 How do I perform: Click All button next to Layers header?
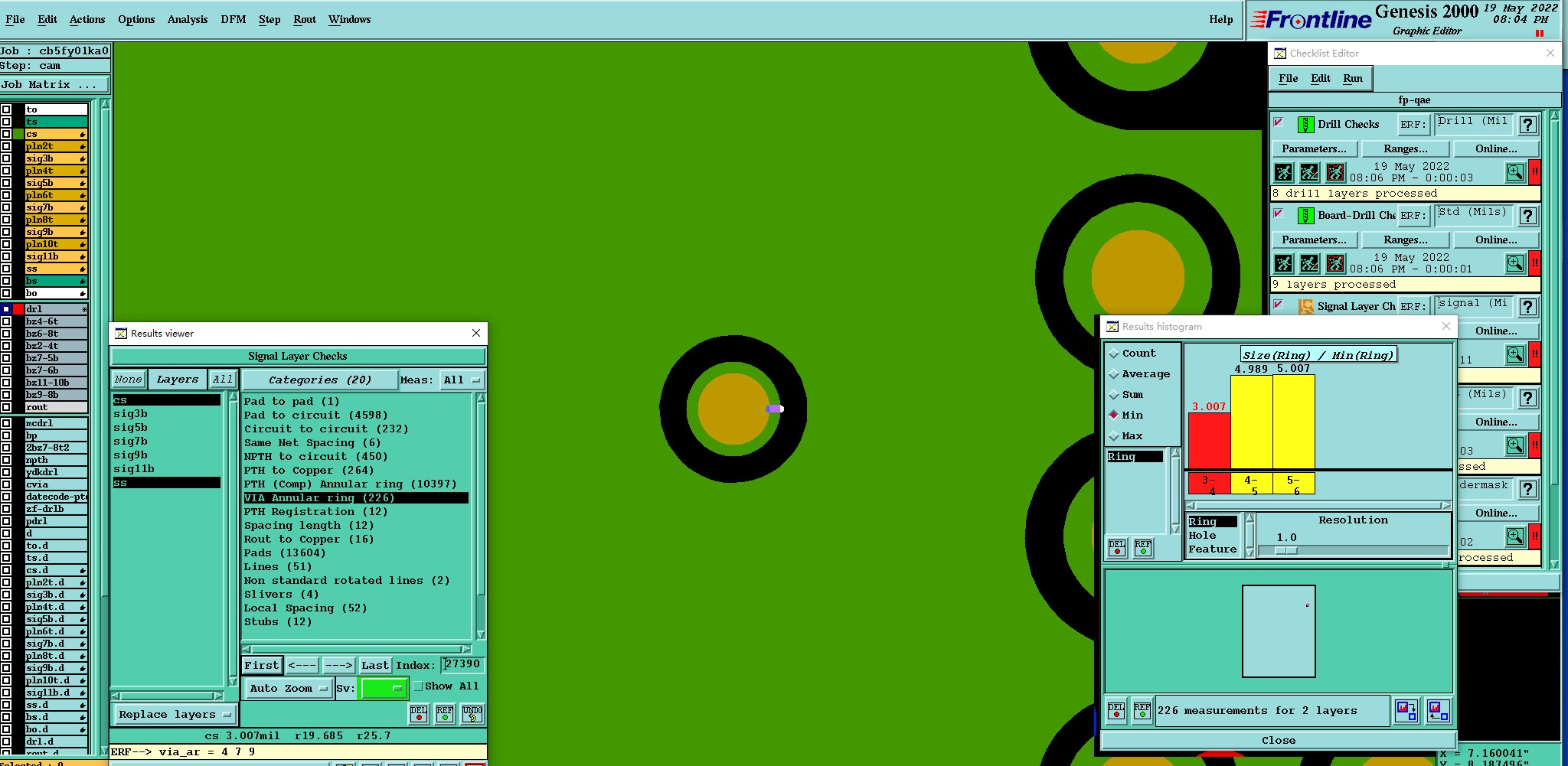click(x=223, y=380)
